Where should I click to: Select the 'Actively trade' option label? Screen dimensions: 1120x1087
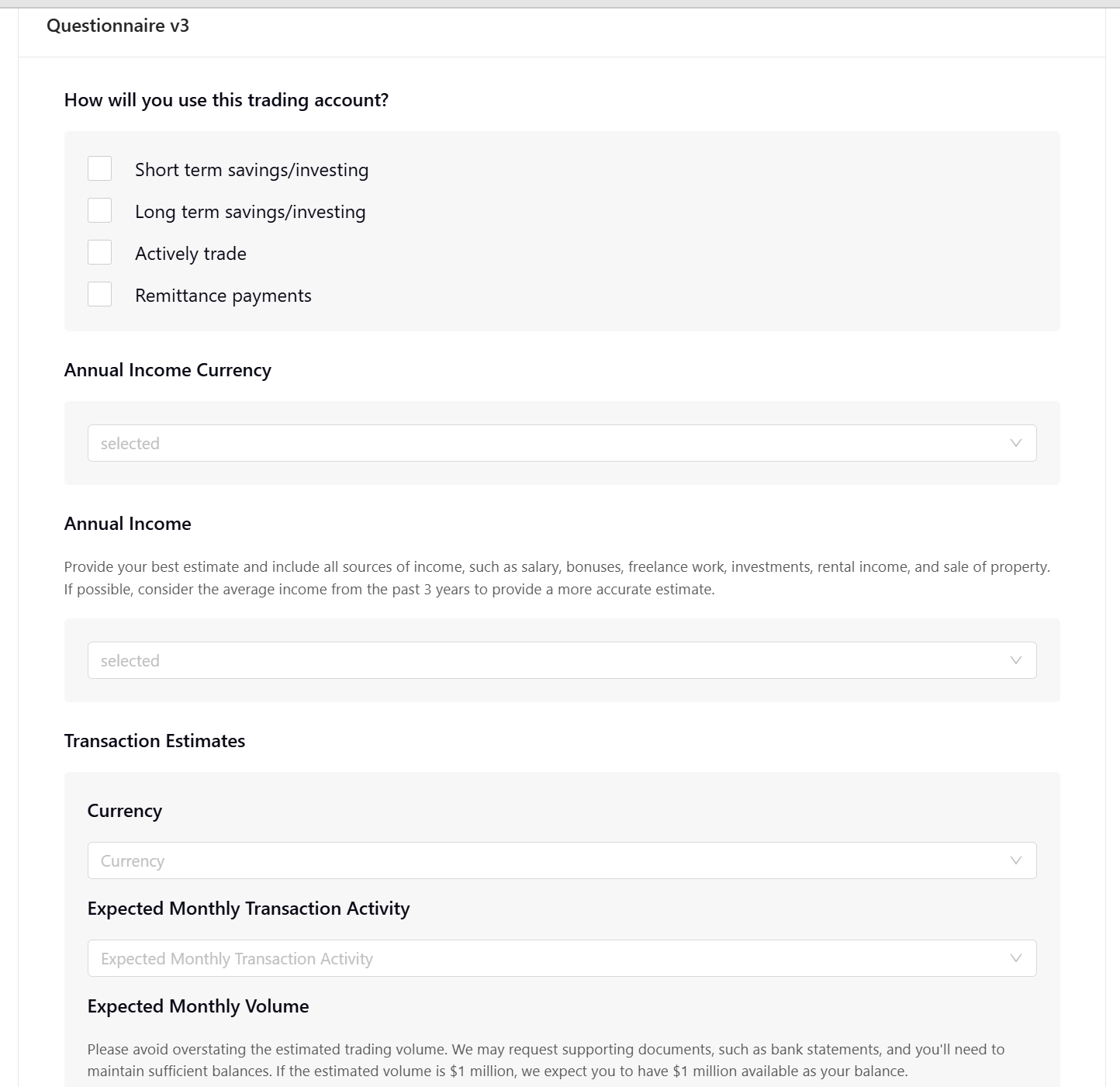click(x=191, y=254)
